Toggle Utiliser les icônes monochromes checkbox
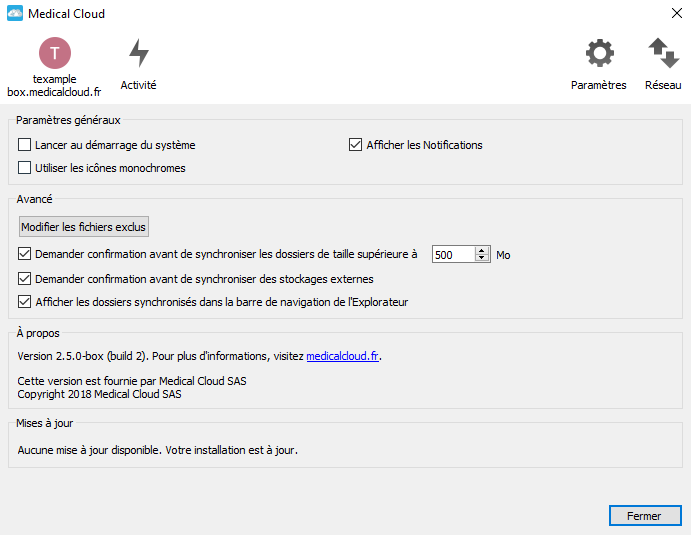Screen dimensions: 691x535 point(25,167)
